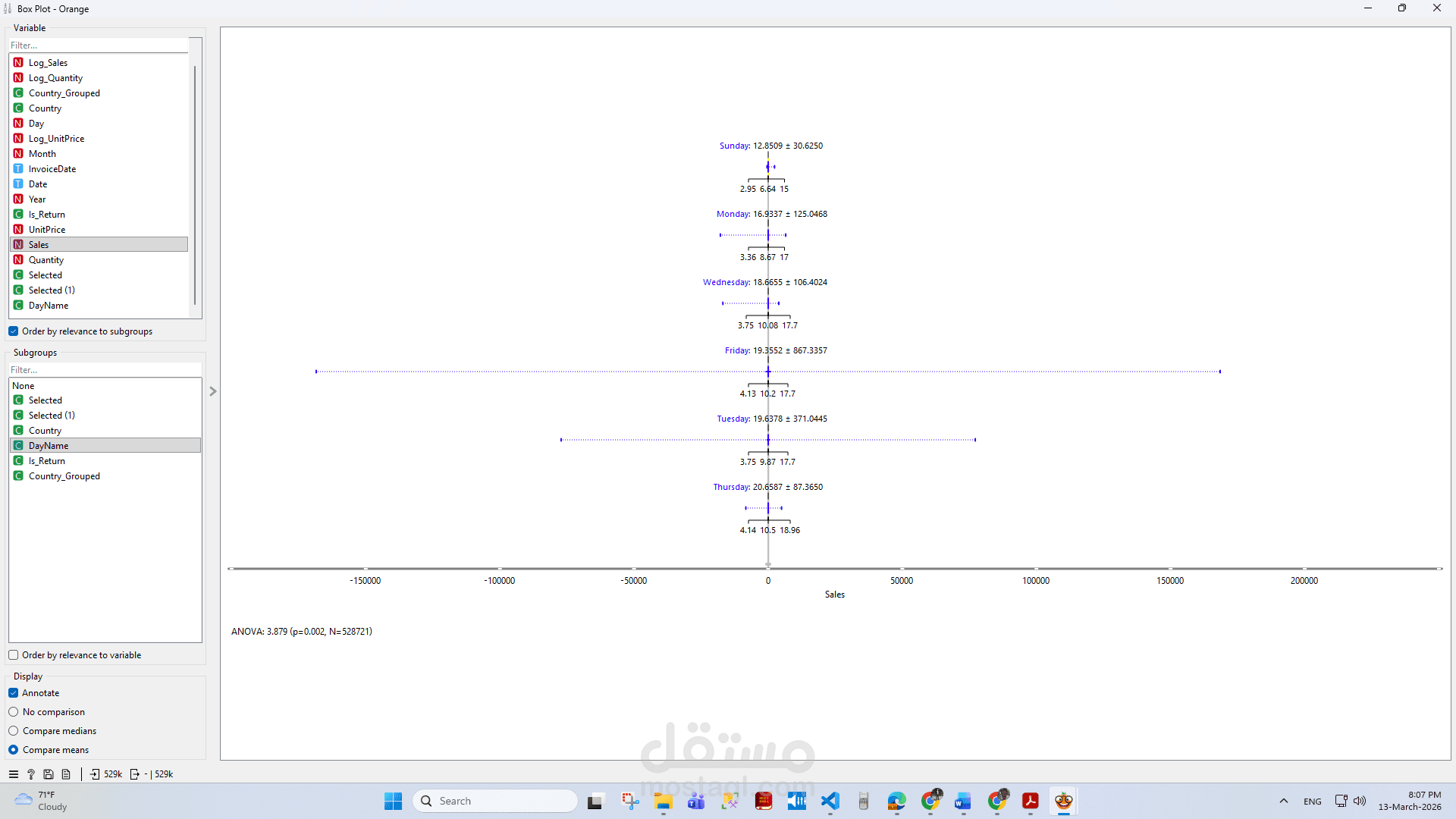Click the help question mark icon
Screen dimensions: 1456x819
[31, 774]
